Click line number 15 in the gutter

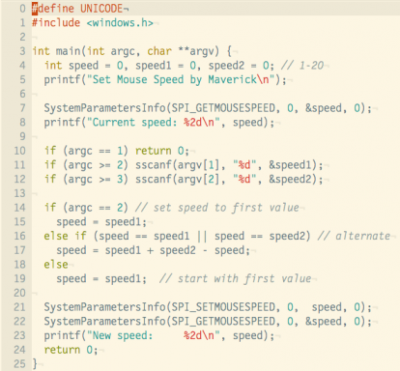[x=19, y=222]
